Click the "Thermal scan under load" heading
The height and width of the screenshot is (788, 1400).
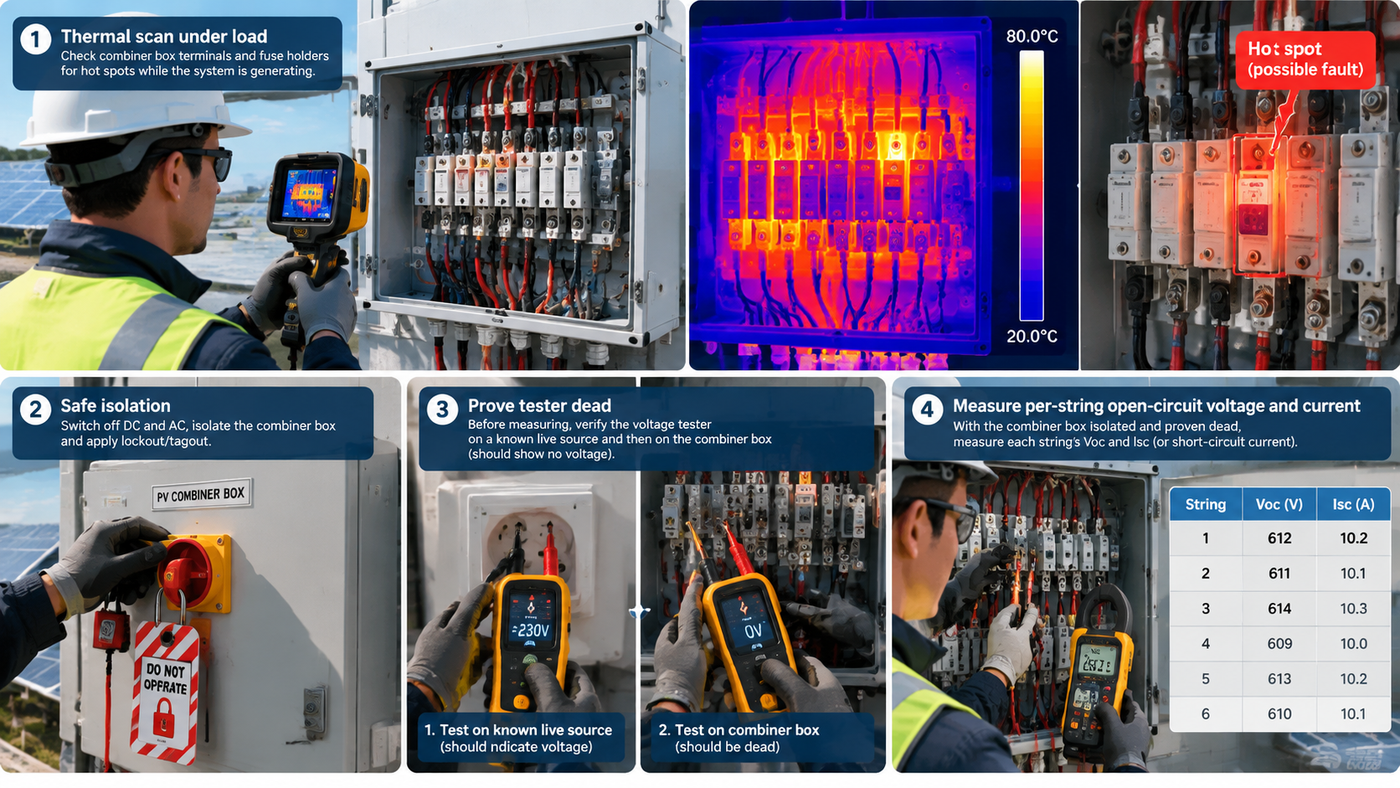click(x=164, y=37)
